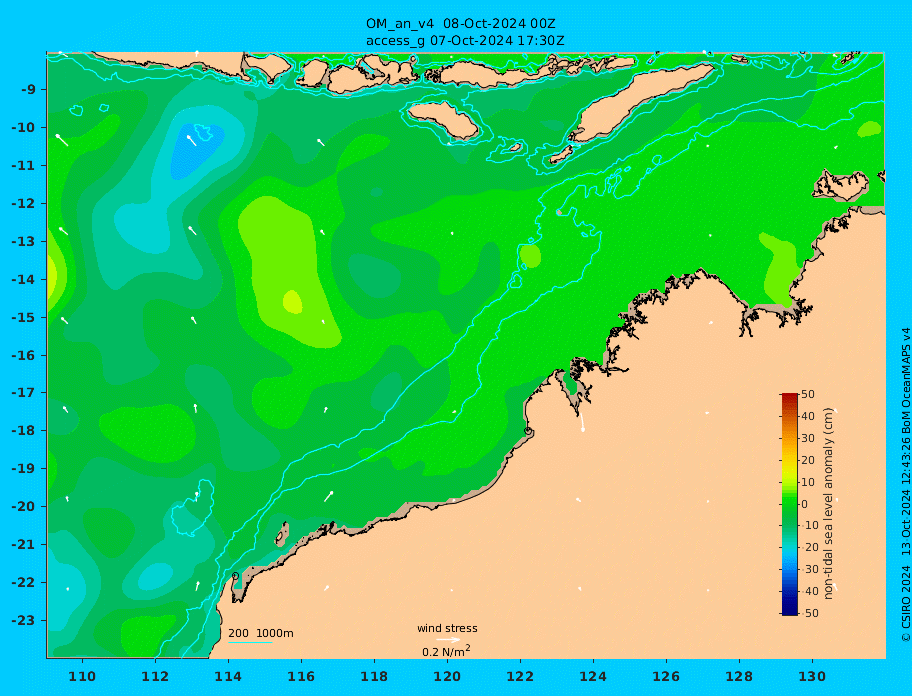Click the blue low-anomaly patch near 113E, 10.5S
Image resolution: width=912 pixels, height=696 pixels.
pos(197,150)
